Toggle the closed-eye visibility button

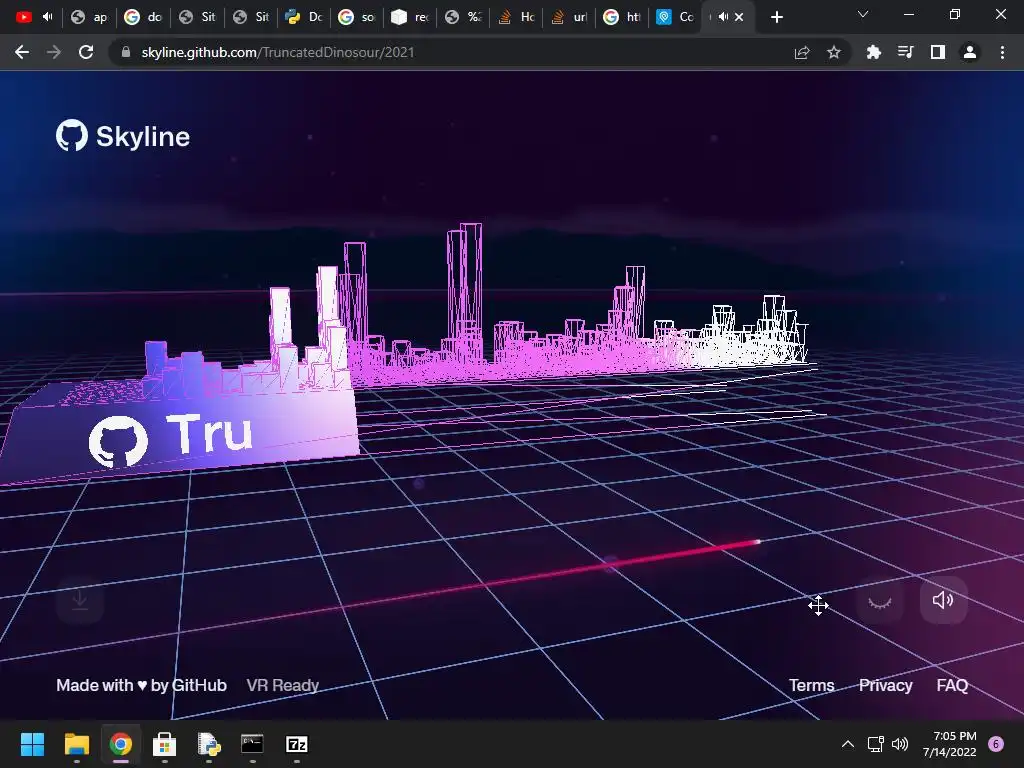[x=879, y=600]
